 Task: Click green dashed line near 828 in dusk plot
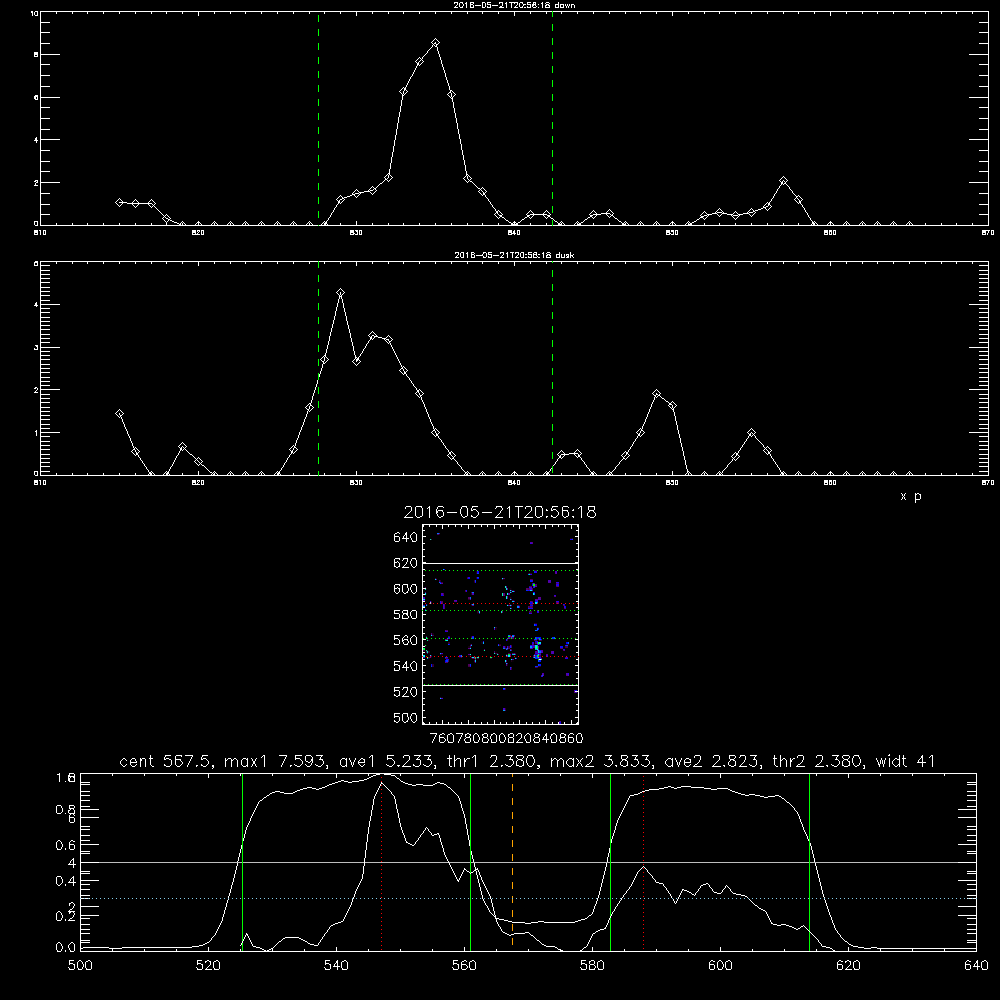point(318,368)
